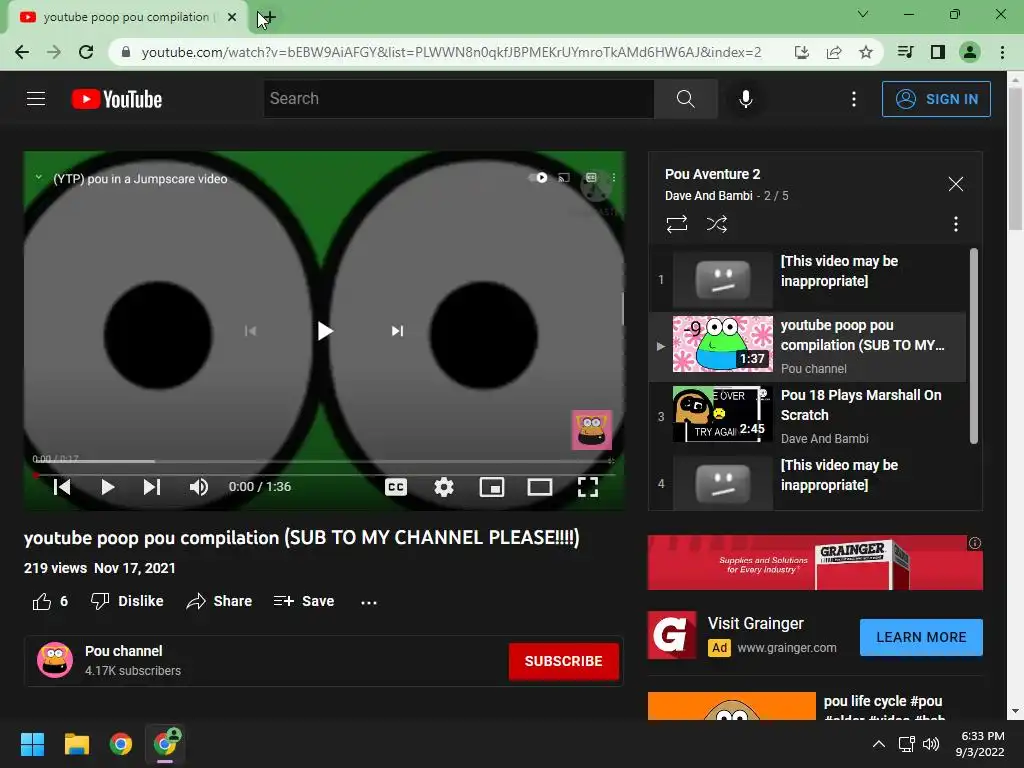Start voice search with microphone icon
This screenshot has width=1024, height=768.
click(x=745, y=99)
